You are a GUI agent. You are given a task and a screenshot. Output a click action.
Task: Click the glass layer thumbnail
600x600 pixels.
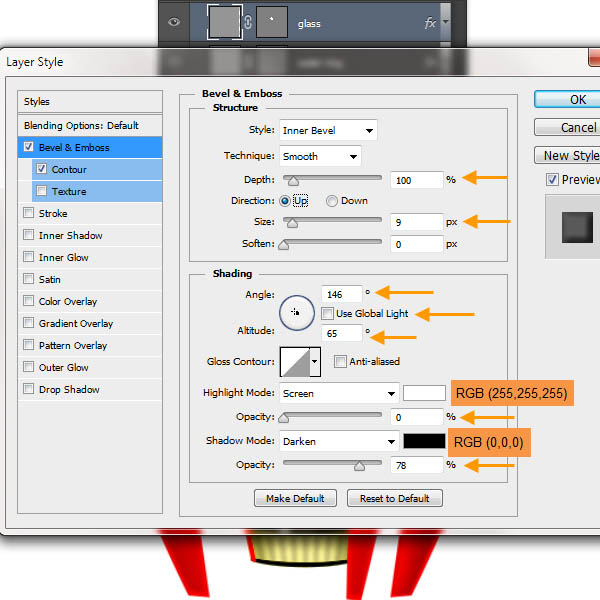point(225,23)
